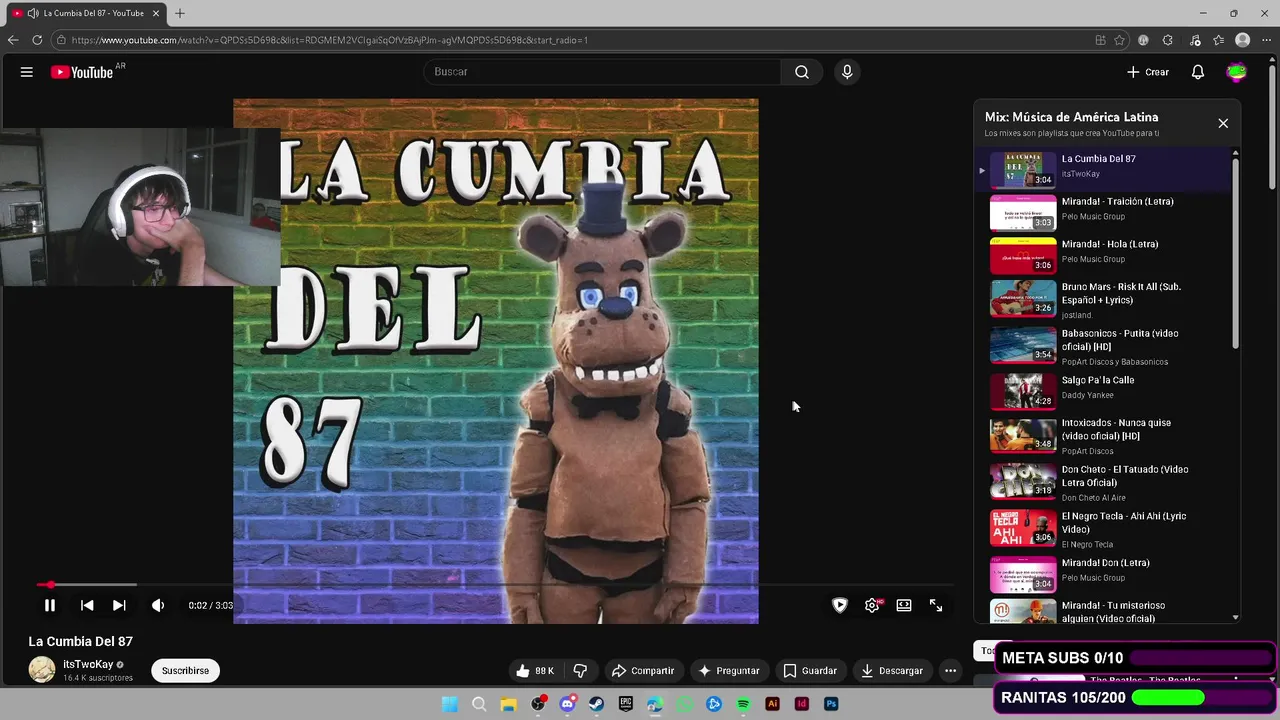Screen dimensions: 1280x720
Task: Play El Negro Tecla - Ahi Ahi
Action: tap(1105, 529)
